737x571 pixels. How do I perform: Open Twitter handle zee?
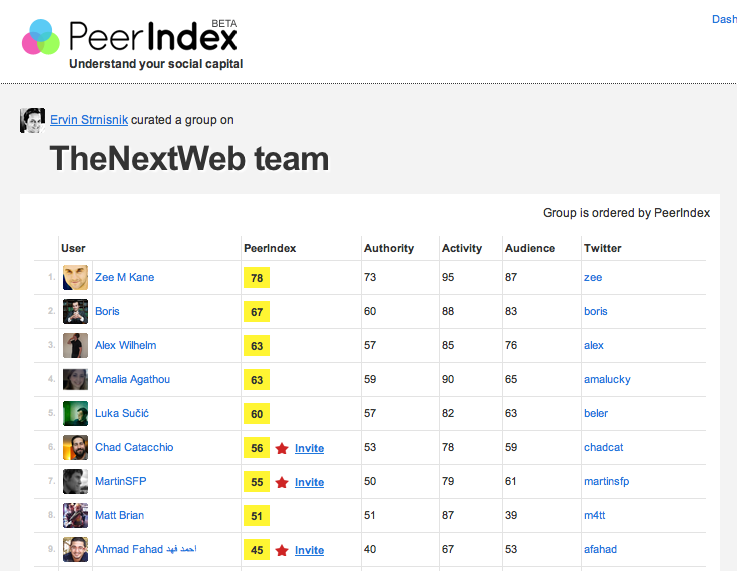pos(593,277)
